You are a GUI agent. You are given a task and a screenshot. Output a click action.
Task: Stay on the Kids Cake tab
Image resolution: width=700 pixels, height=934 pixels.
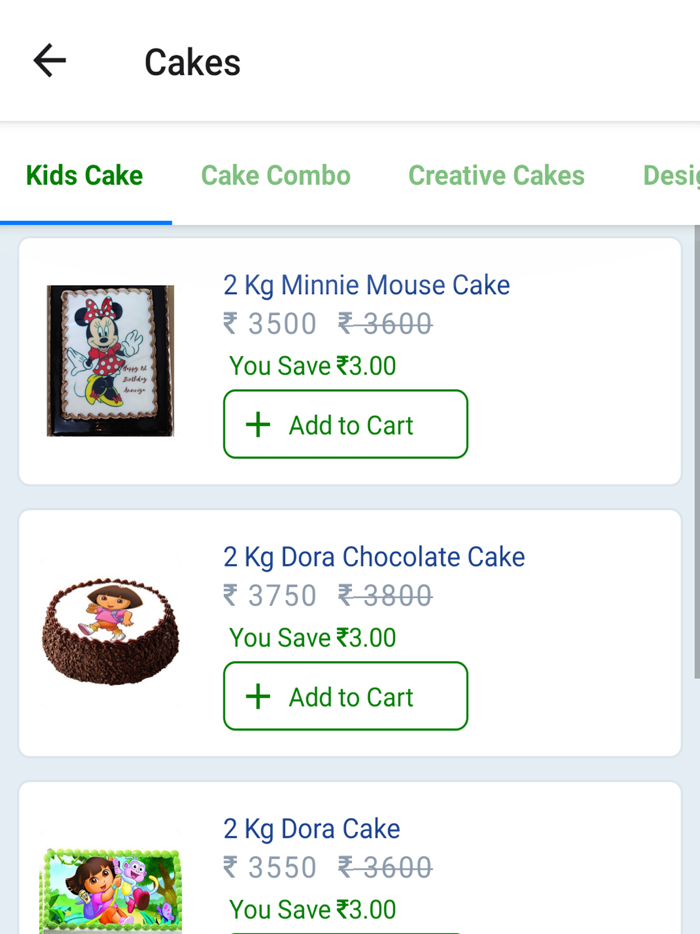84,175
